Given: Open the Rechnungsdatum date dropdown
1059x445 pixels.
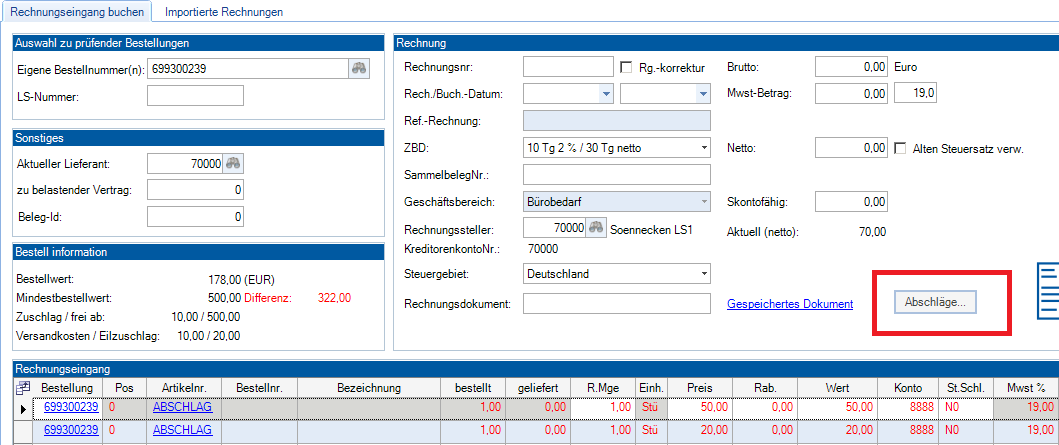Looking at the screenshot, I should point(605,94).
